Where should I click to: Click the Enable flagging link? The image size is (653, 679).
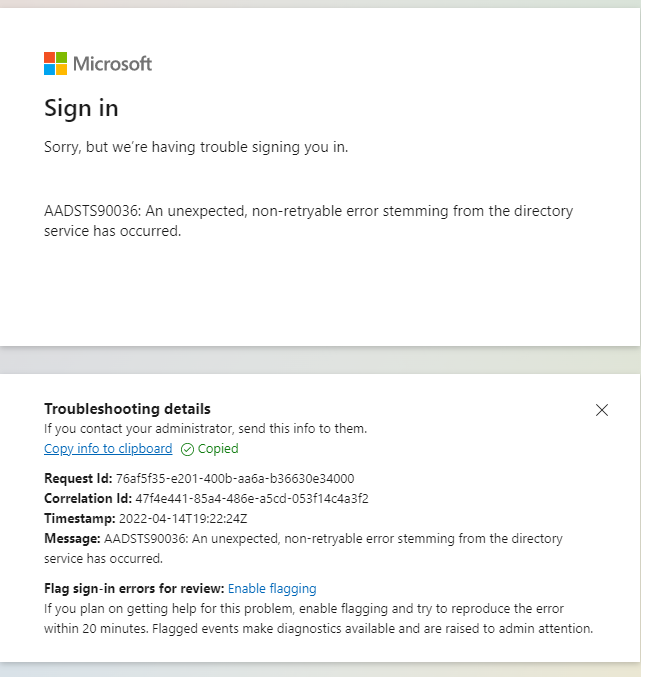[x=272, y=588]
